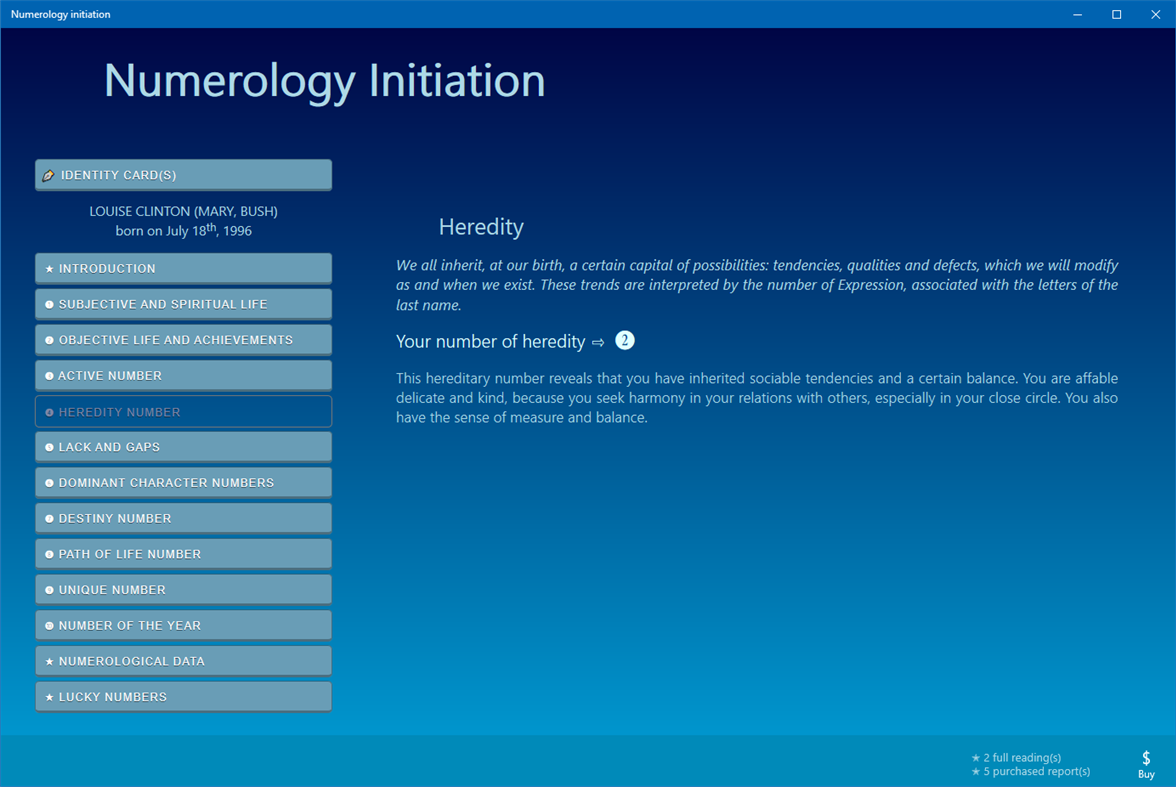Click the dollar Buy icon
This screenshot has width=1176, height=787.
click(x=1146, y=761)
